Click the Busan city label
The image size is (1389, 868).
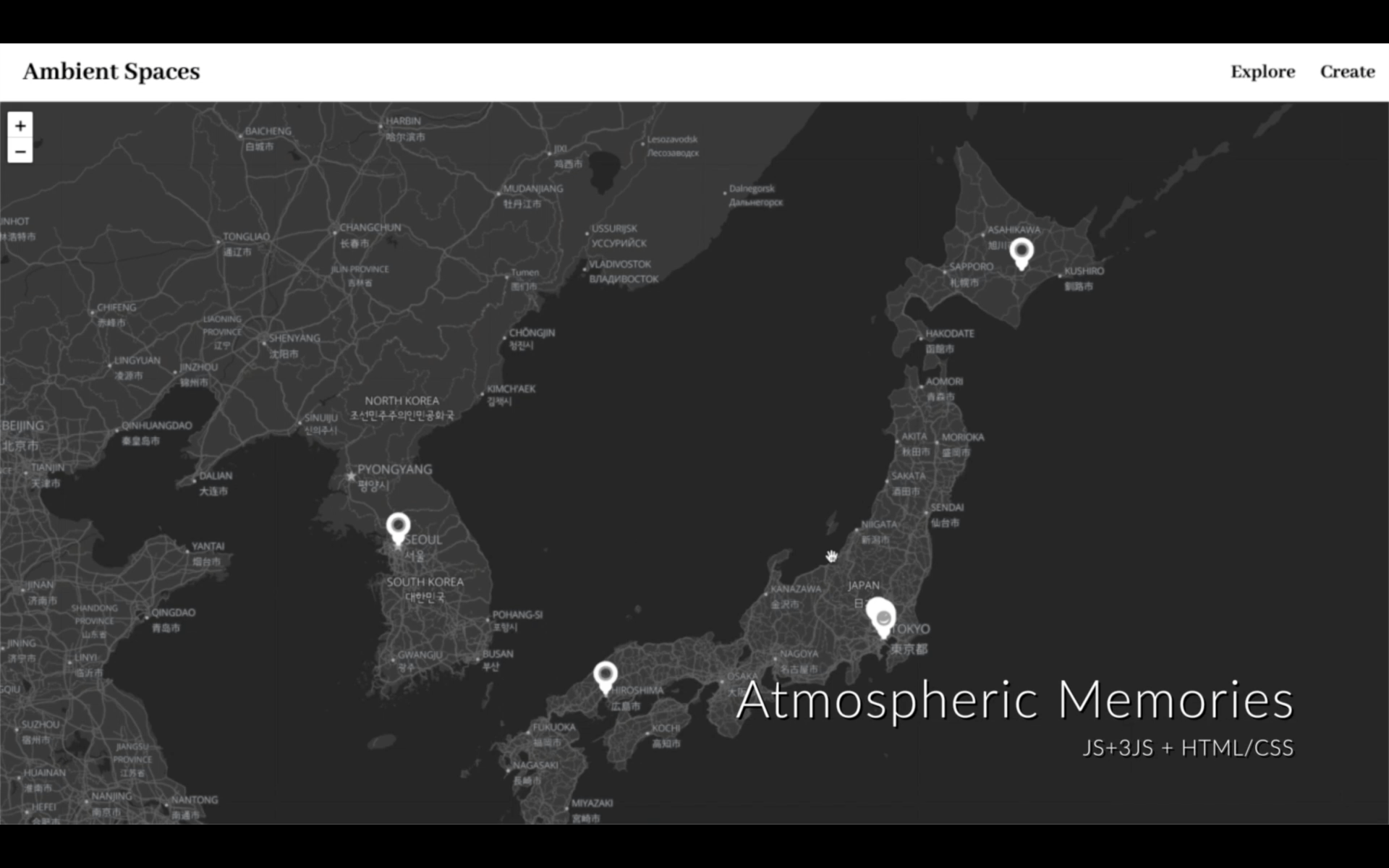point(498,654)
